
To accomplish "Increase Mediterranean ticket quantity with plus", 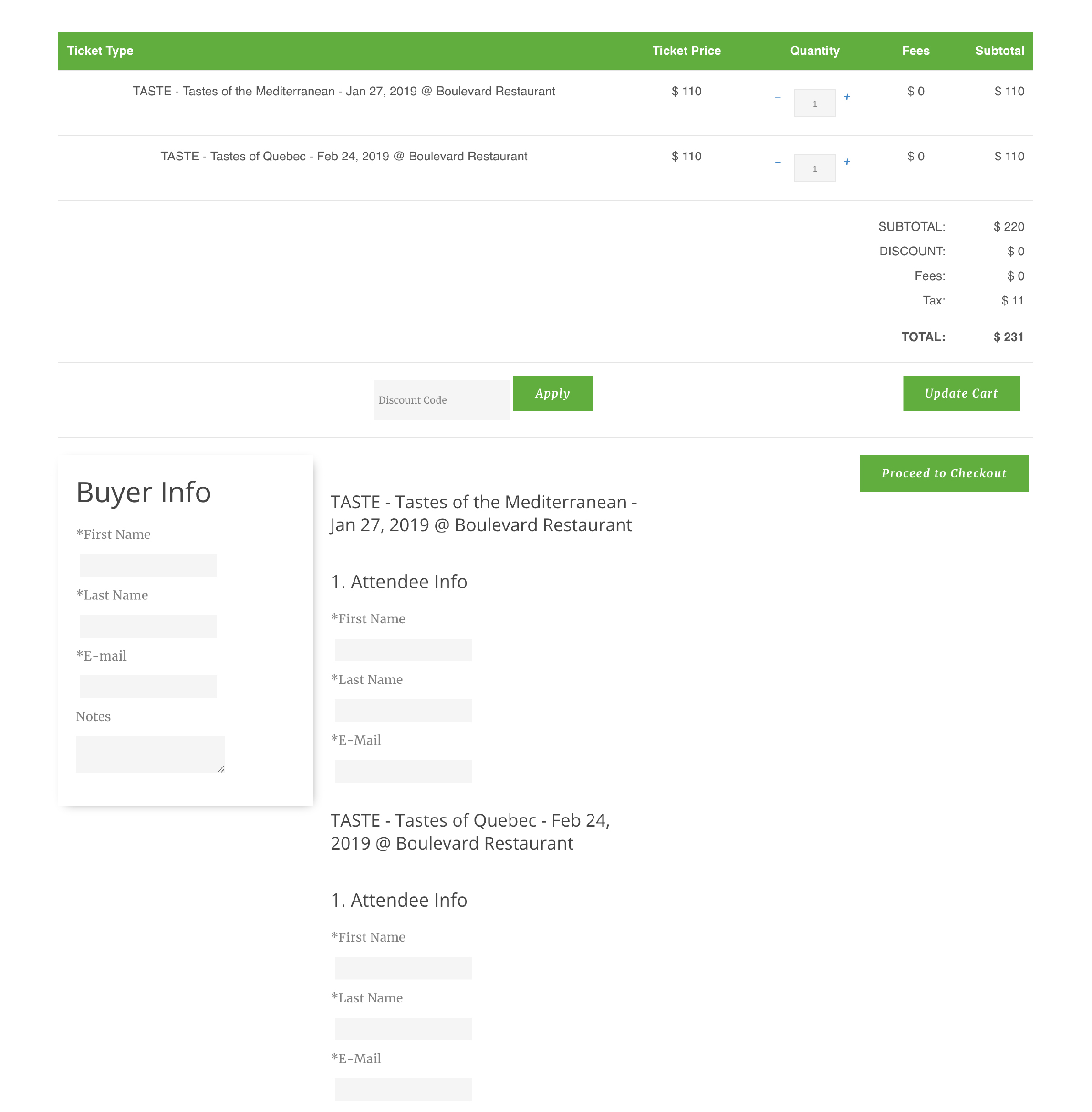I will pos(846,96).
